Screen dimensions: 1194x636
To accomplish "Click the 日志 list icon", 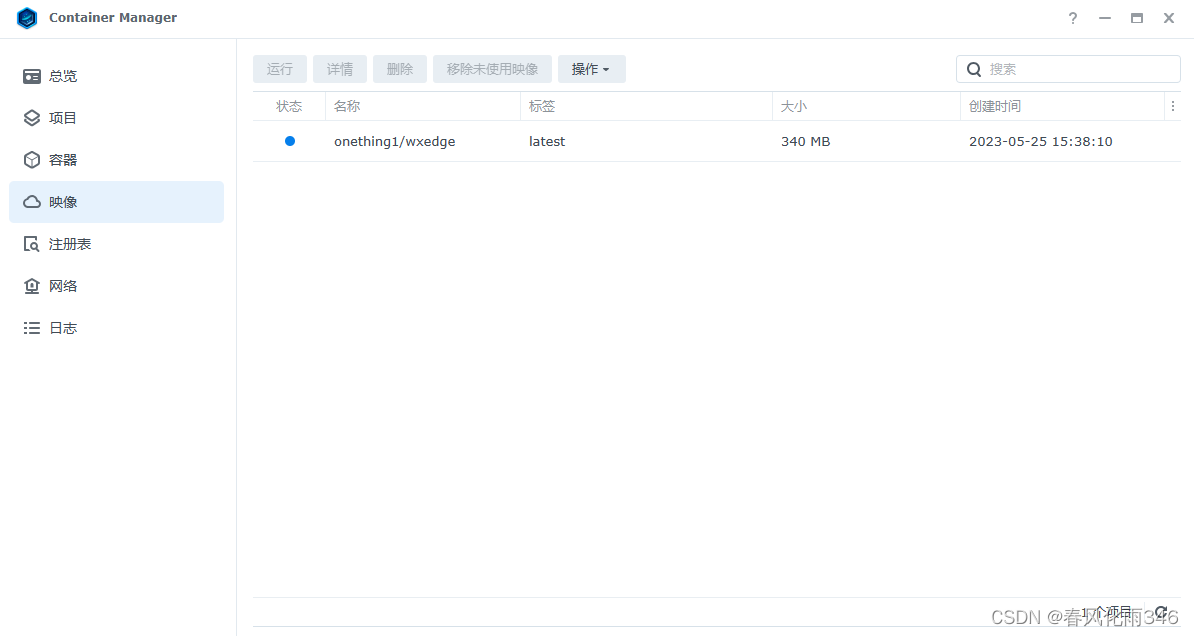I will (x=32, y=328).
